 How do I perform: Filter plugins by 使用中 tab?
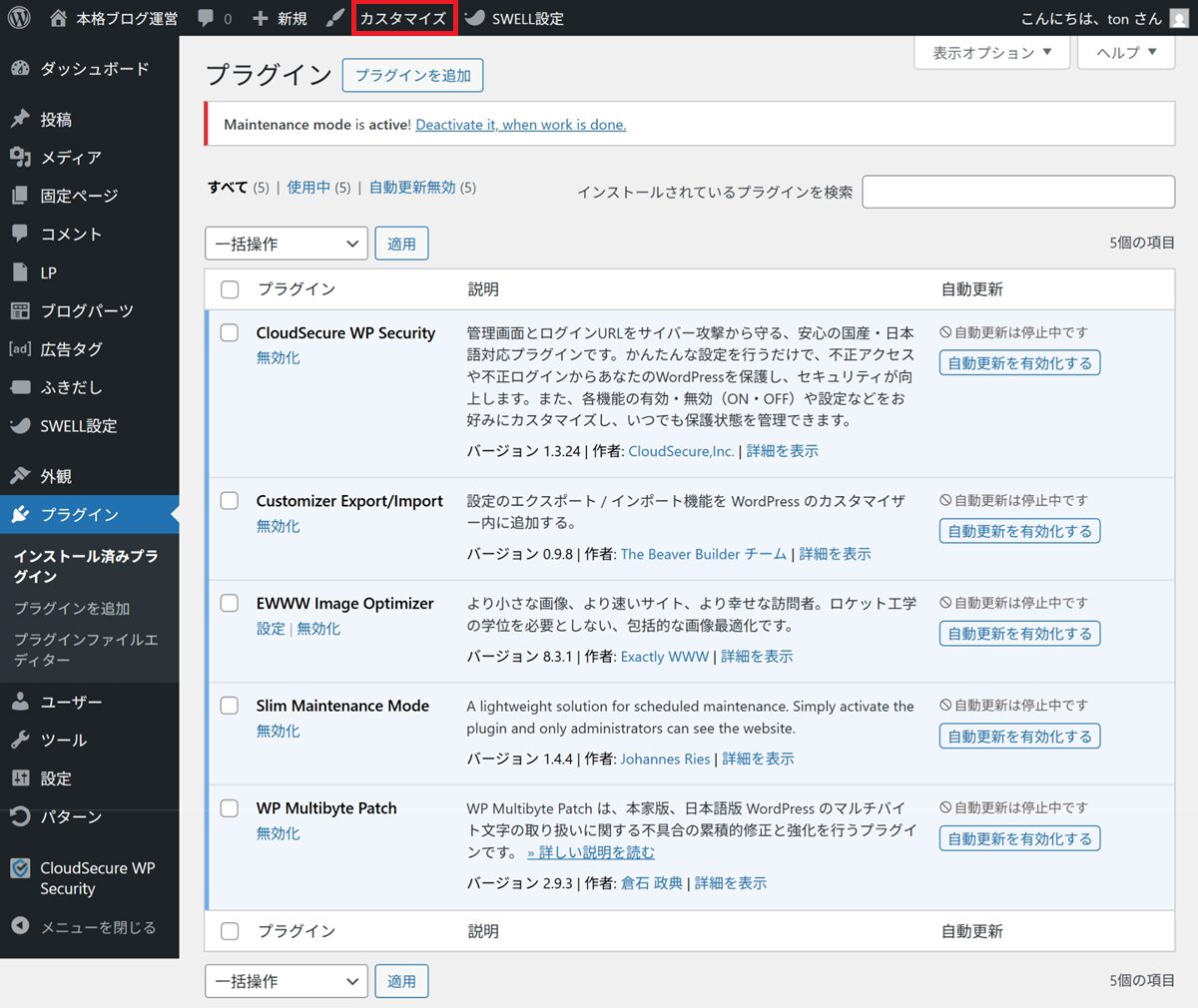pyautogui.click(x=307, y=188)
